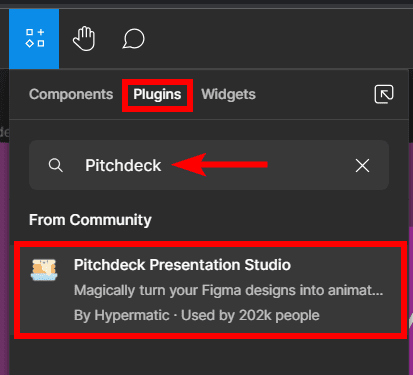The image size is (413, 375).
Task: Pop out the resources panel window
Action: pos(384,94)
